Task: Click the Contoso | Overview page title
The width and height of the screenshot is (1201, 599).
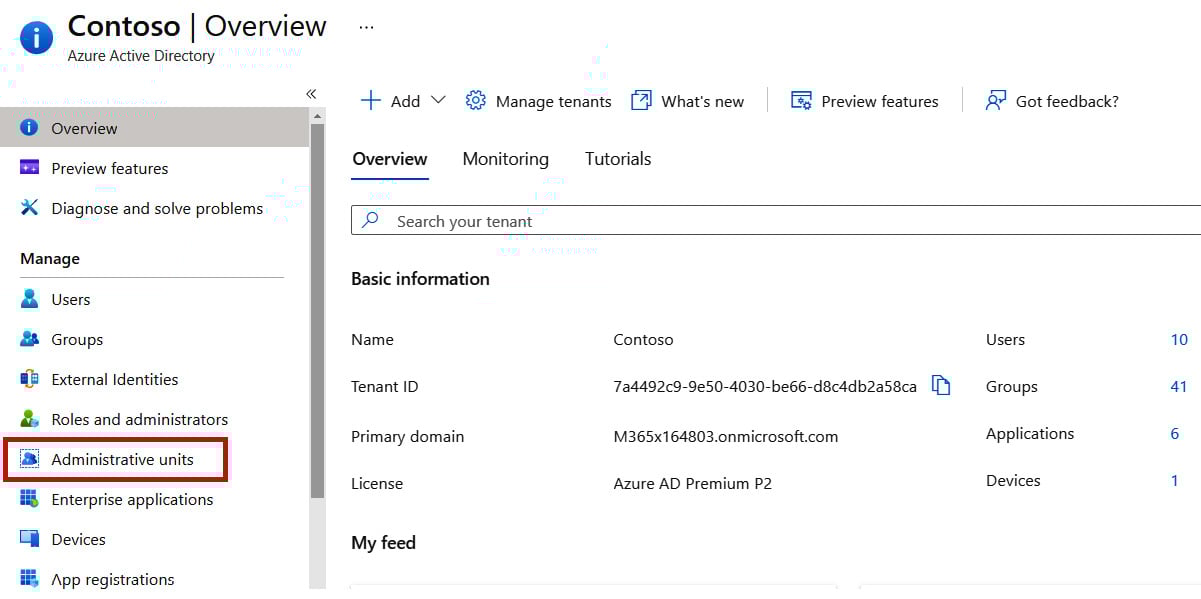Action: point(197,26)
